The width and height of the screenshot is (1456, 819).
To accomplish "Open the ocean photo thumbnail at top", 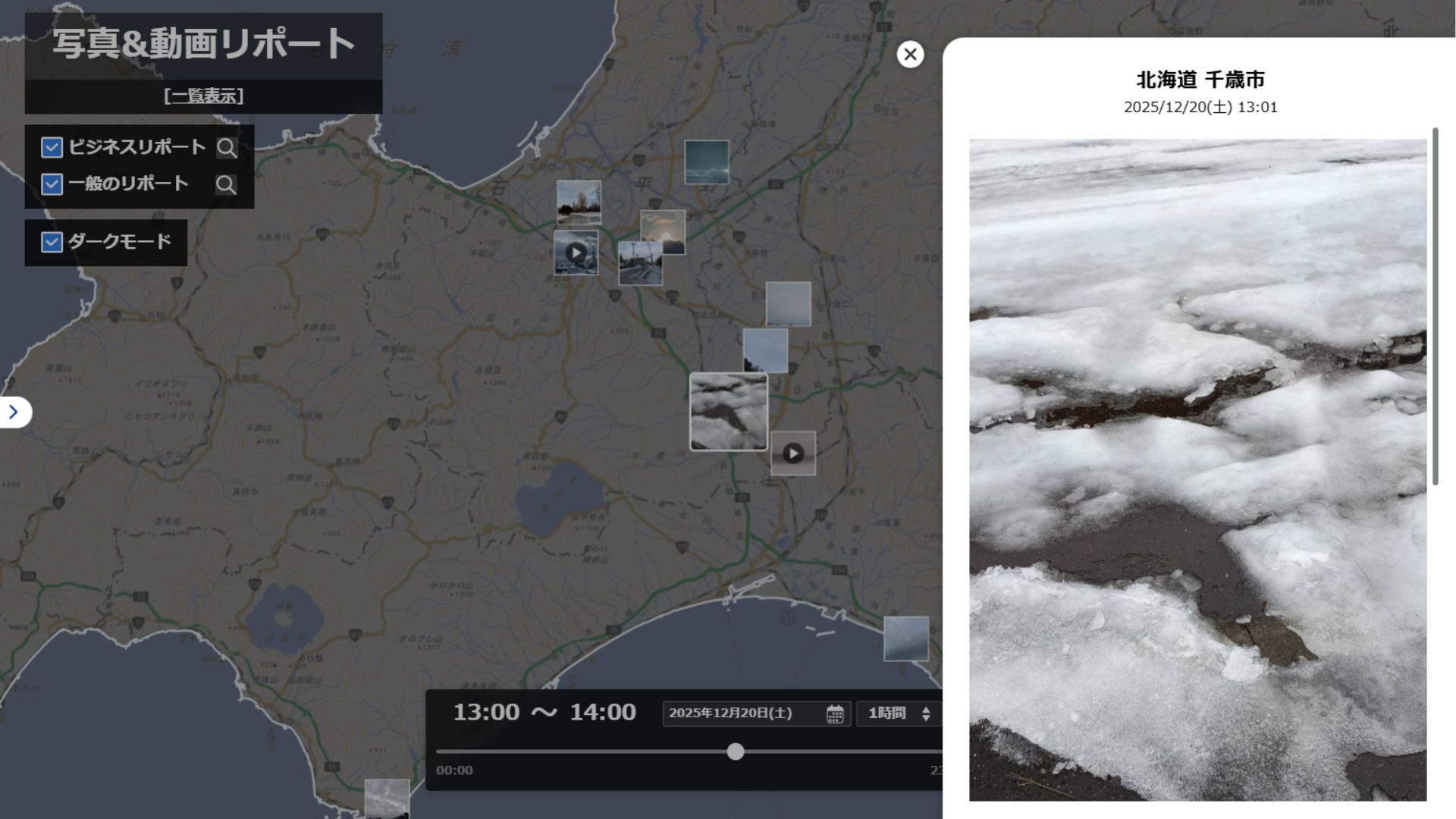I will [707, 162].
